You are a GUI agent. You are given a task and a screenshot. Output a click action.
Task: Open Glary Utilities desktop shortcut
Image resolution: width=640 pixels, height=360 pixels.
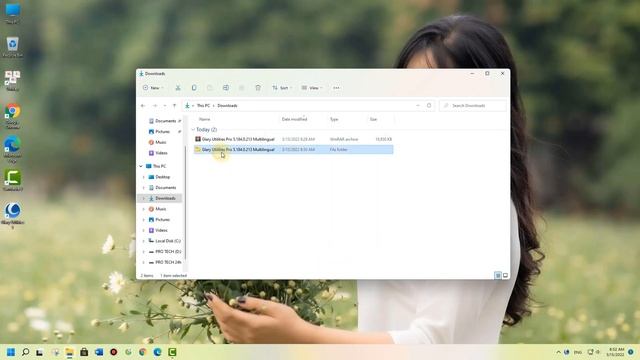[13, 215]
